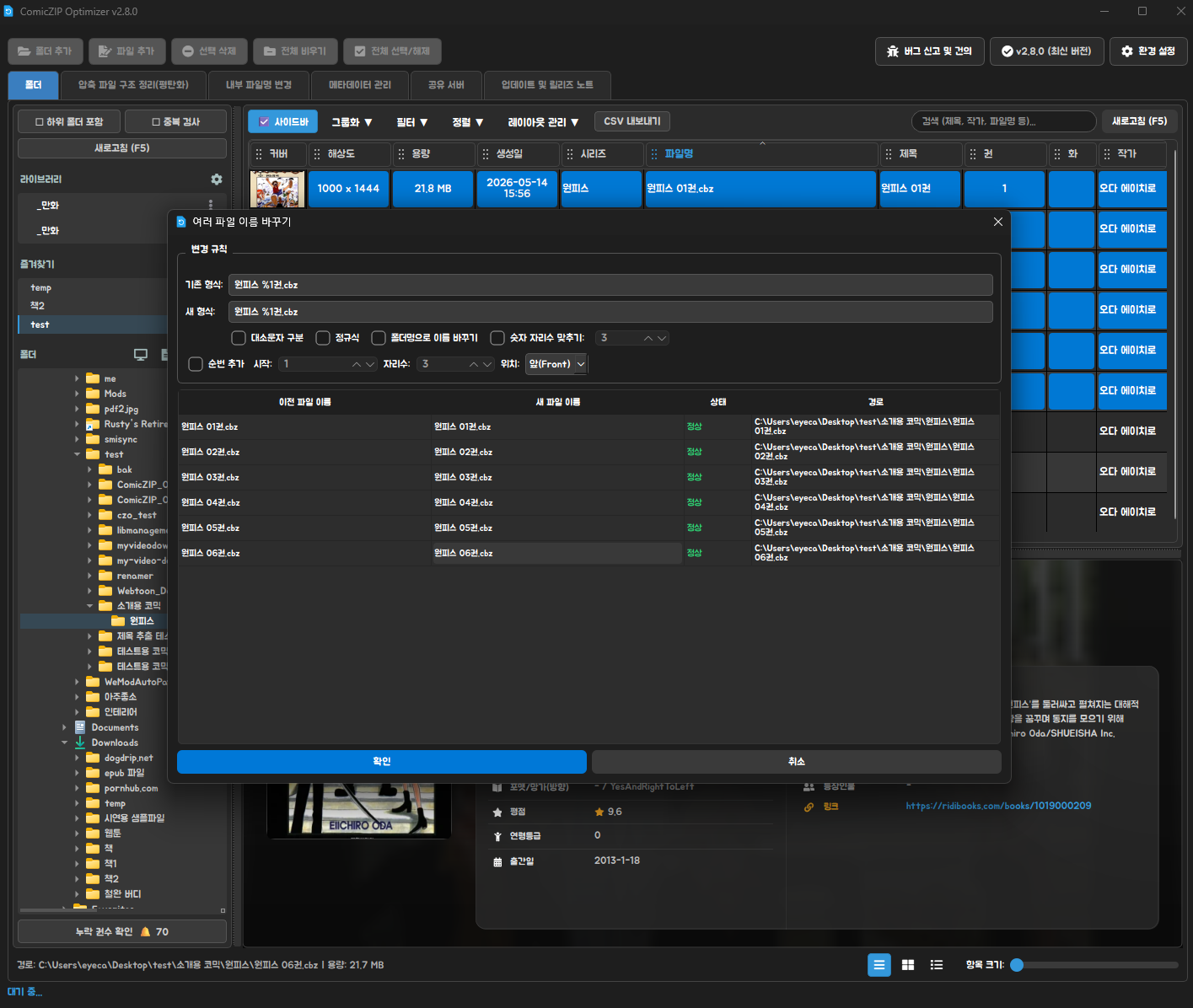
Task: Click the missing volumes warning icon
Action: 146,932
